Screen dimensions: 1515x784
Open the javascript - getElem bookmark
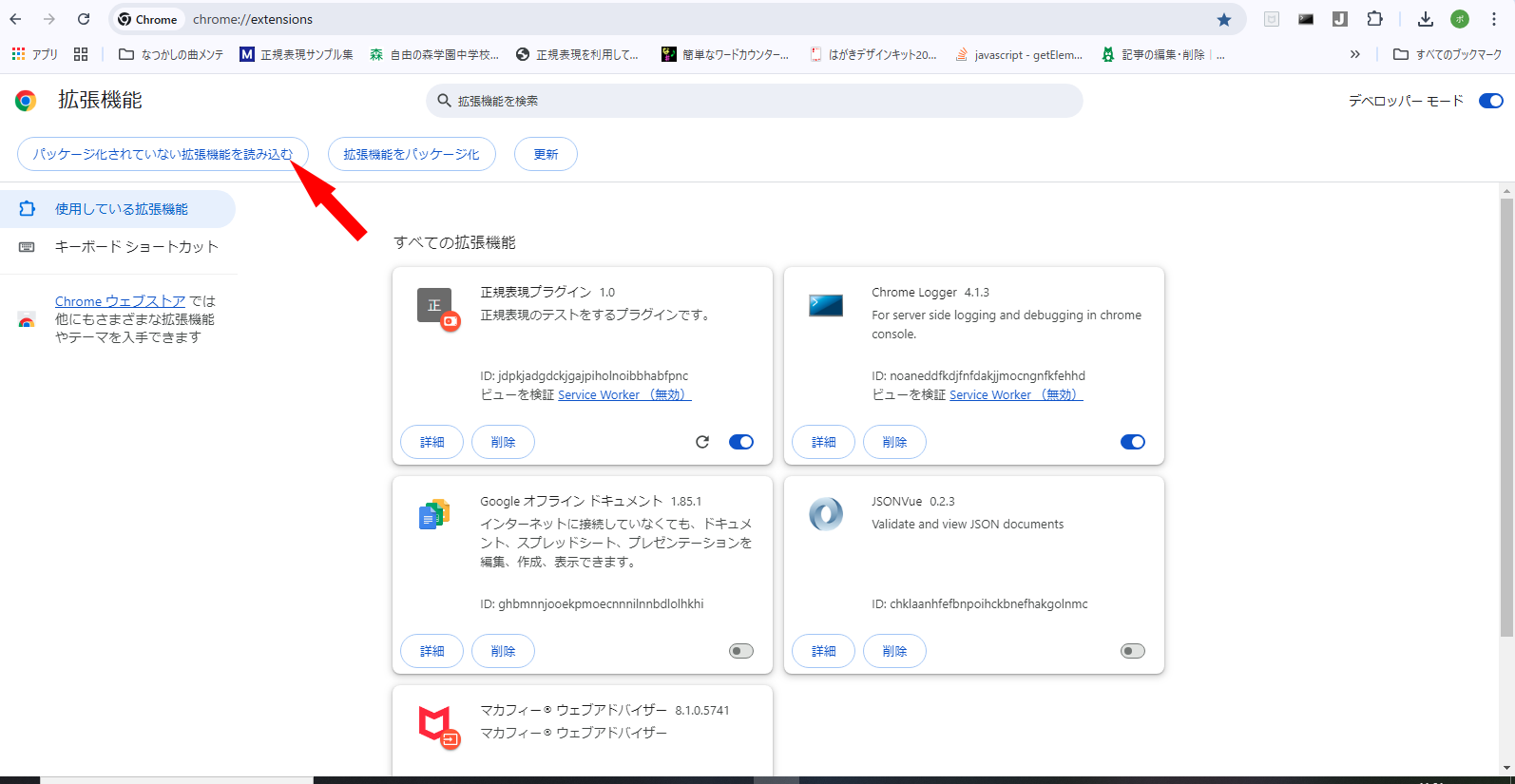pyautogui.click(x=1019, y=54)
